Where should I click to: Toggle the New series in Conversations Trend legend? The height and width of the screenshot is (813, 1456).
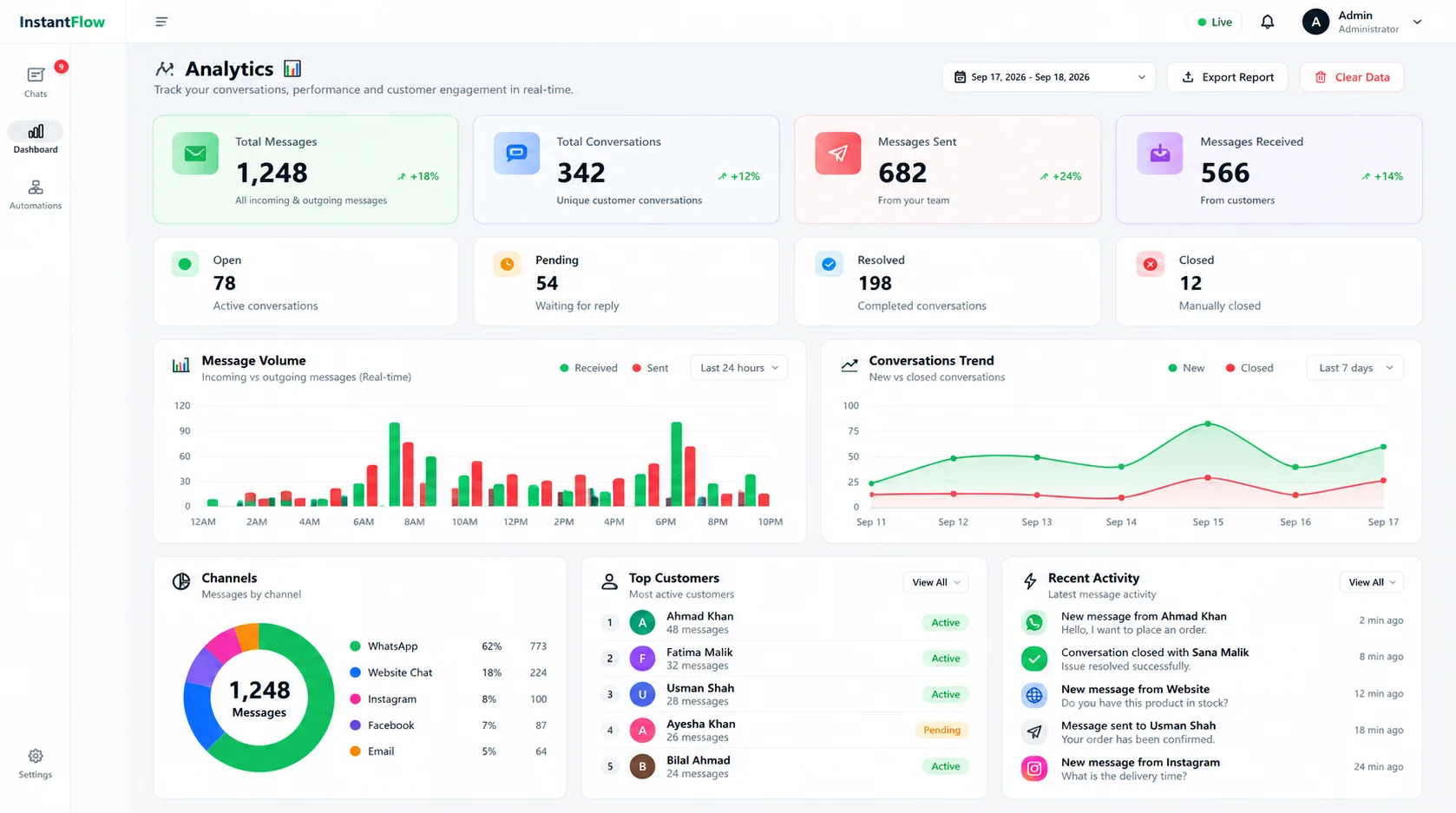click(x=1186, y=368)
